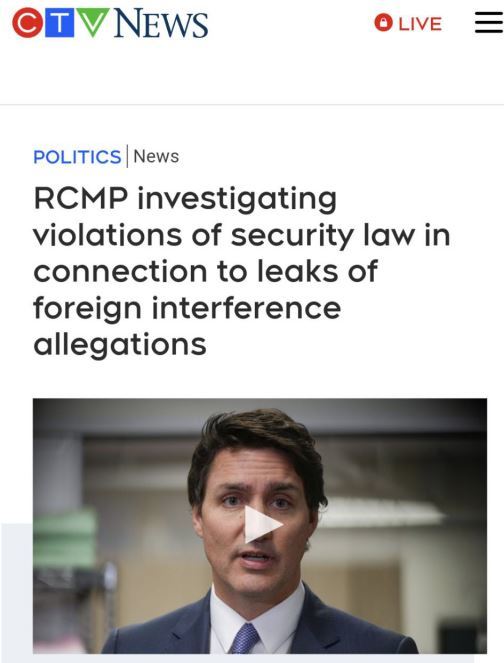
Task: Click the green V triangle in logo
Action: click(x=93, y=22)
